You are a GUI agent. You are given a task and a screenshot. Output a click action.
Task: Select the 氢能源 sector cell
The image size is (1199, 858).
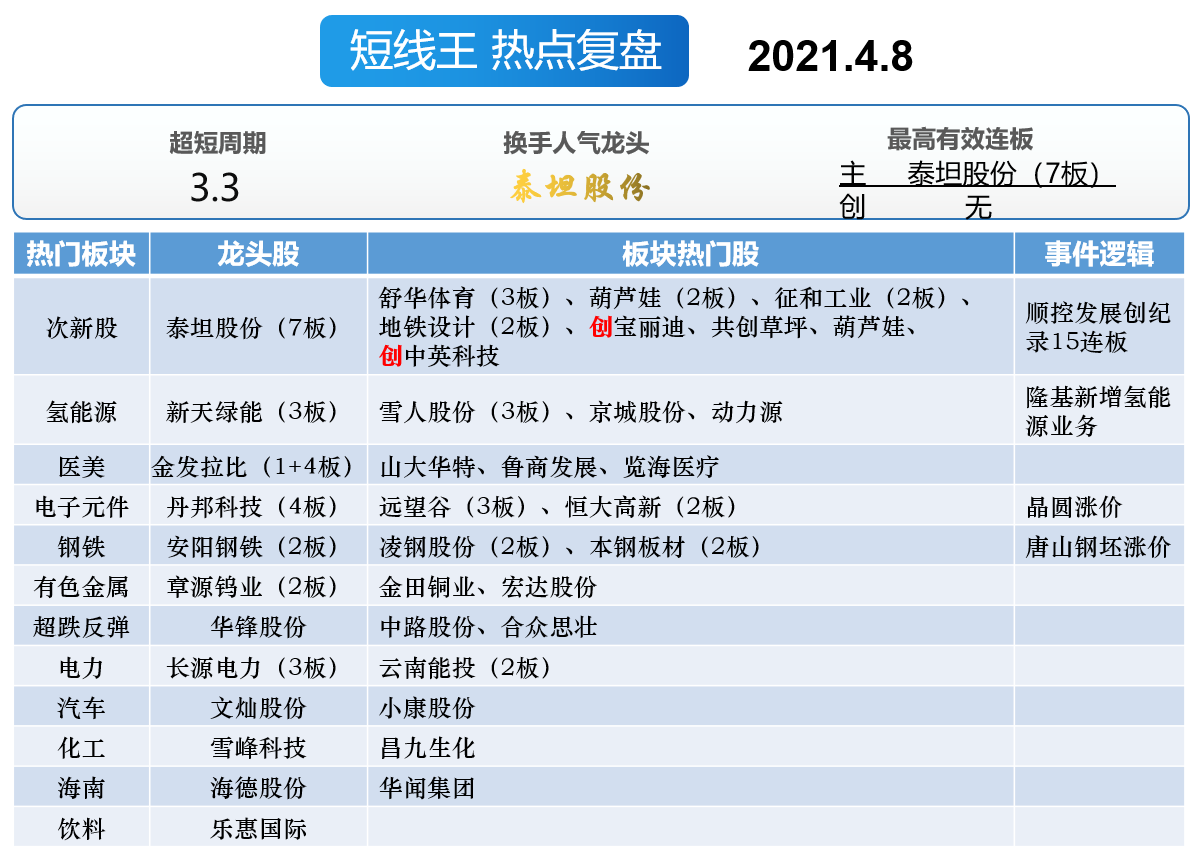pos(81,411)
